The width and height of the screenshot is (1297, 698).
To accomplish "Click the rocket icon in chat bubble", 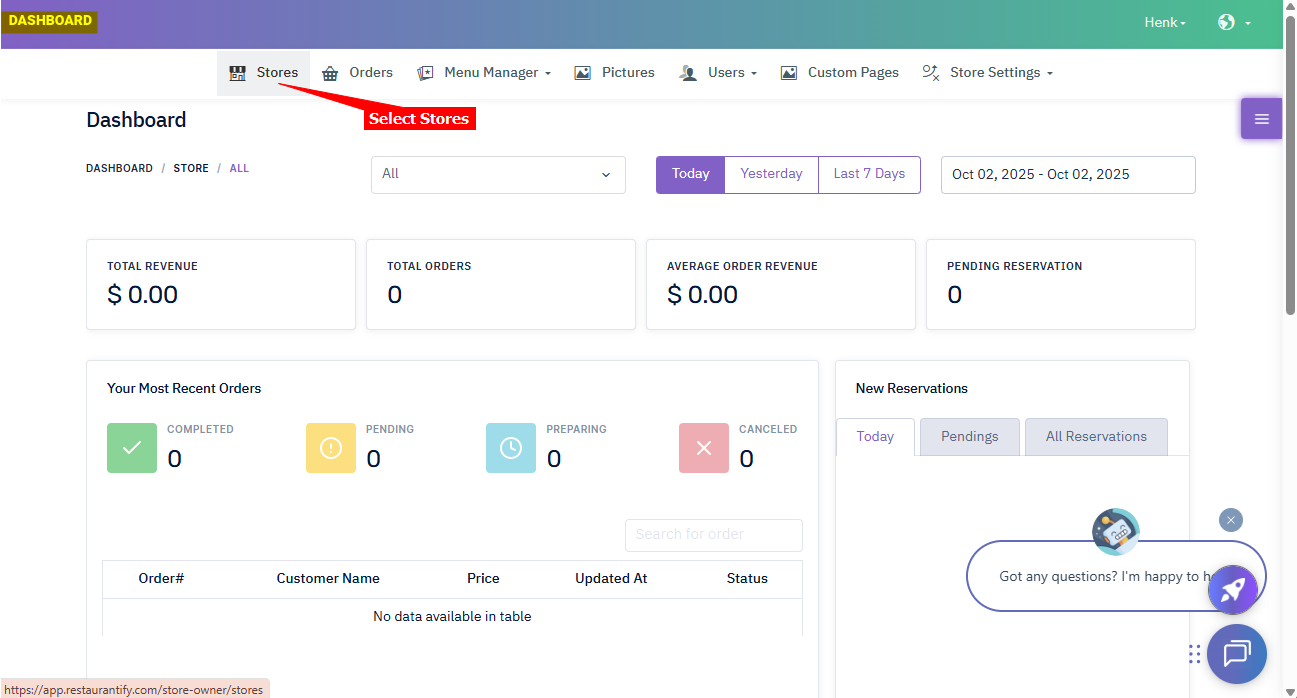I will [x=1232, y=590].
